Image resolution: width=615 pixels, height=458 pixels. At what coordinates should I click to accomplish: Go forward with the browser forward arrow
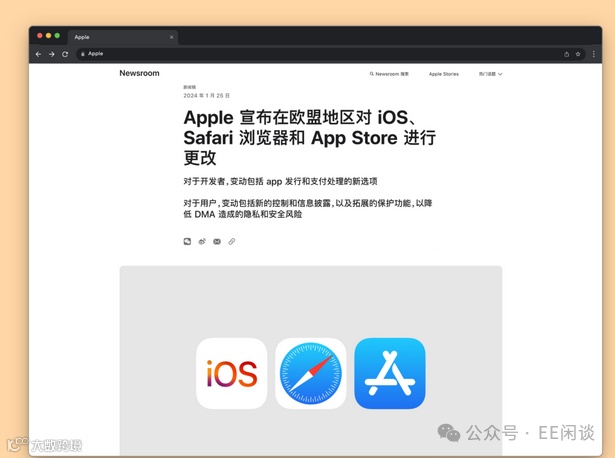click(x=51, y=54)
